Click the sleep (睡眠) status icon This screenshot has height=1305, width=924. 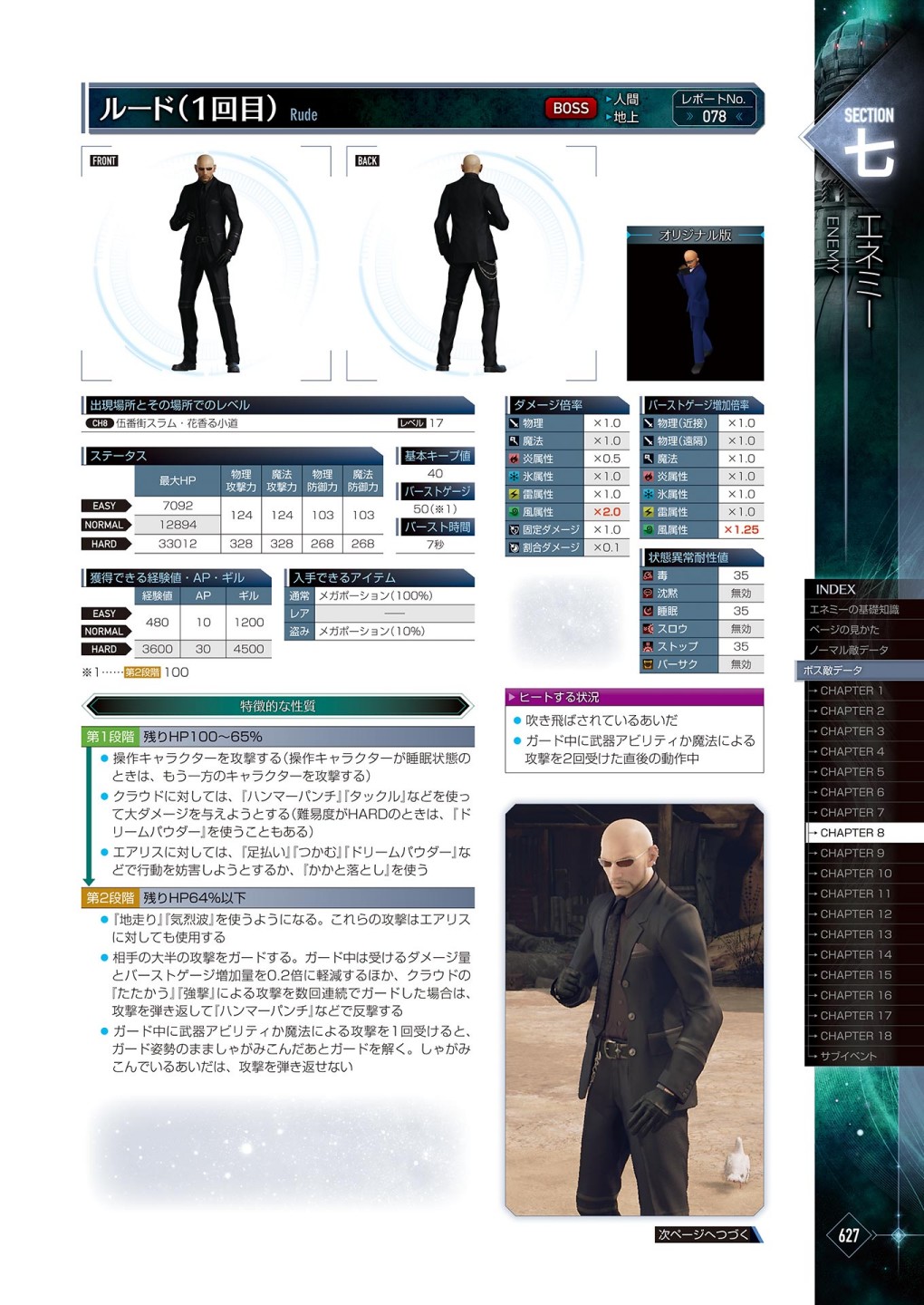click(649, 611)
